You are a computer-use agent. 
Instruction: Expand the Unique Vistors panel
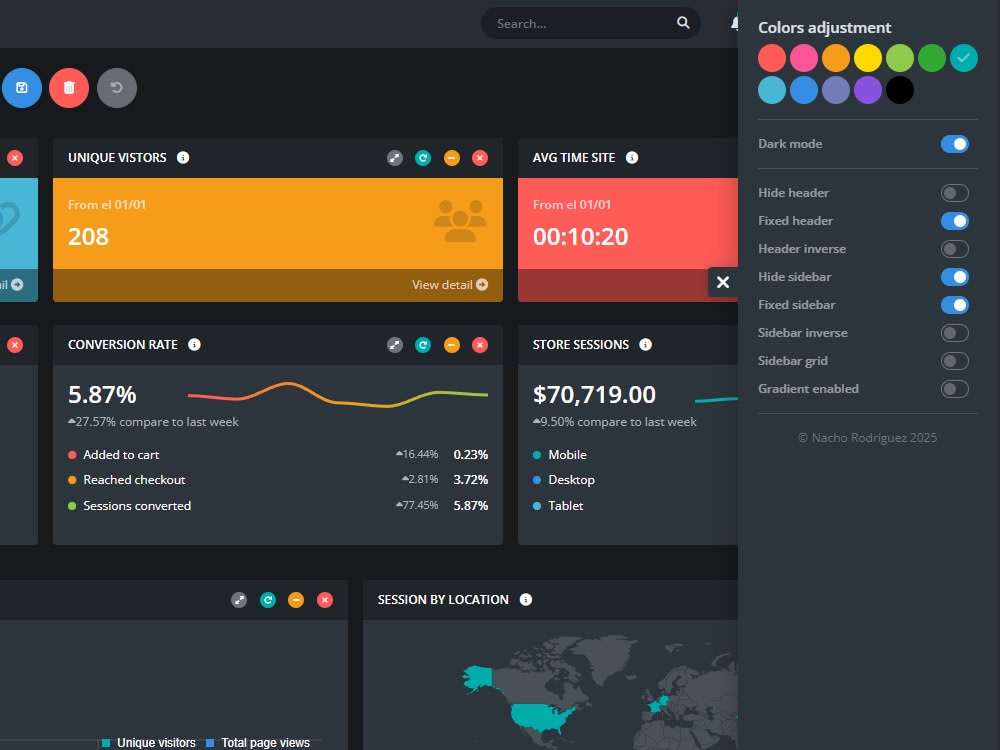(x=395, y=158)
